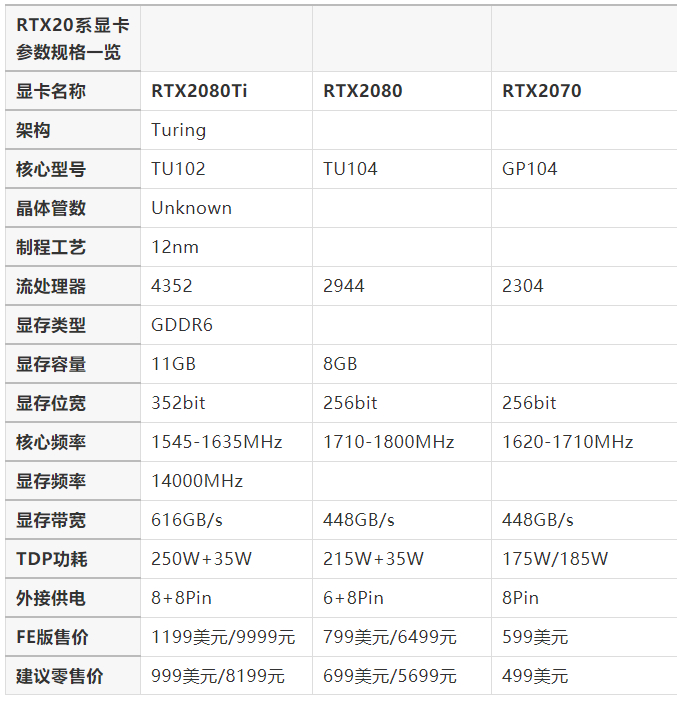The width and height of the screenshot is (677, 701).
Task: Click the 显存类型 row label
Action: click(x=51, y=325)
